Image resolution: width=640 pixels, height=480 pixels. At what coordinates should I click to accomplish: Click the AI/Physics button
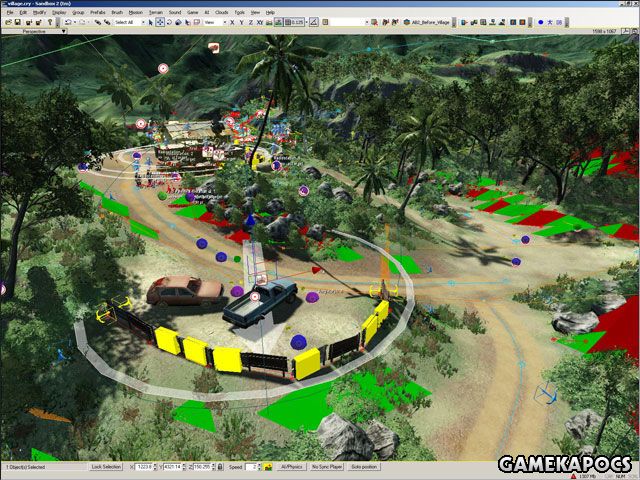pos(291,467)
